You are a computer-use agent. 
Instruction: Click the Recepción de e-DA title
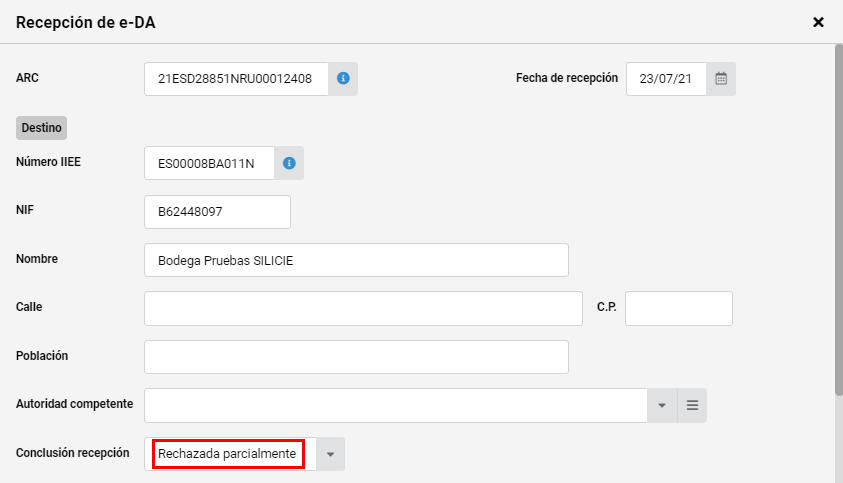(85, 23)
